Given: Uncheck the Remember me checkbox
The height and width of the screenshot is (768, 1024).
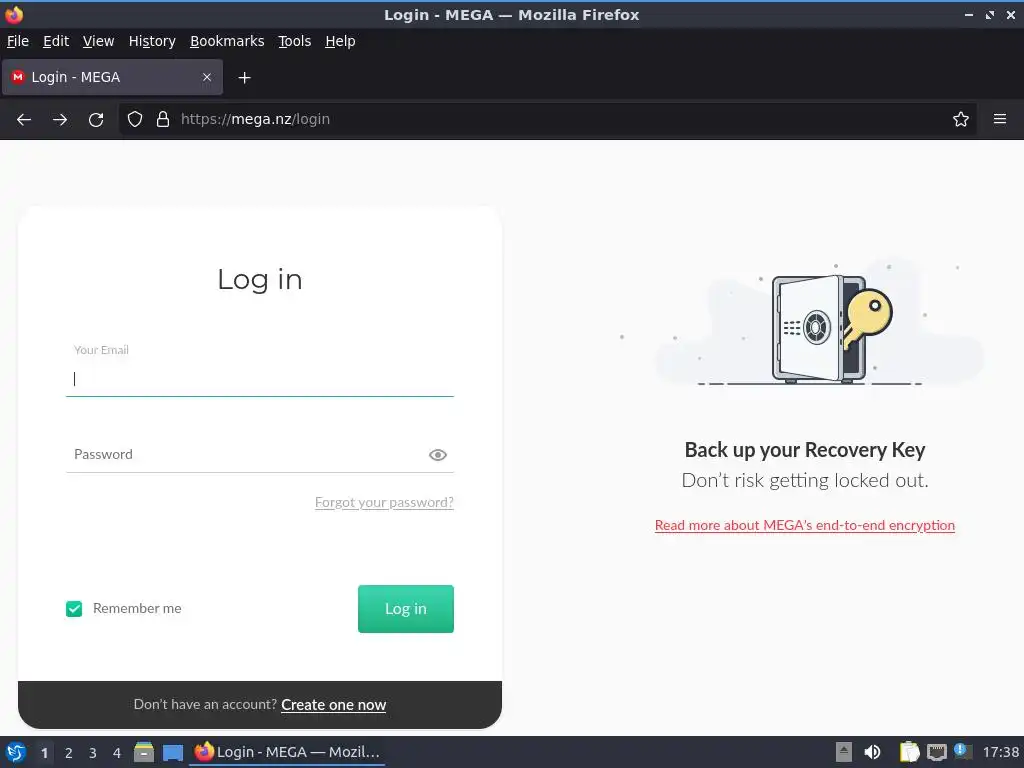Looking at the screenshot, I should click(x=74, y=609).
